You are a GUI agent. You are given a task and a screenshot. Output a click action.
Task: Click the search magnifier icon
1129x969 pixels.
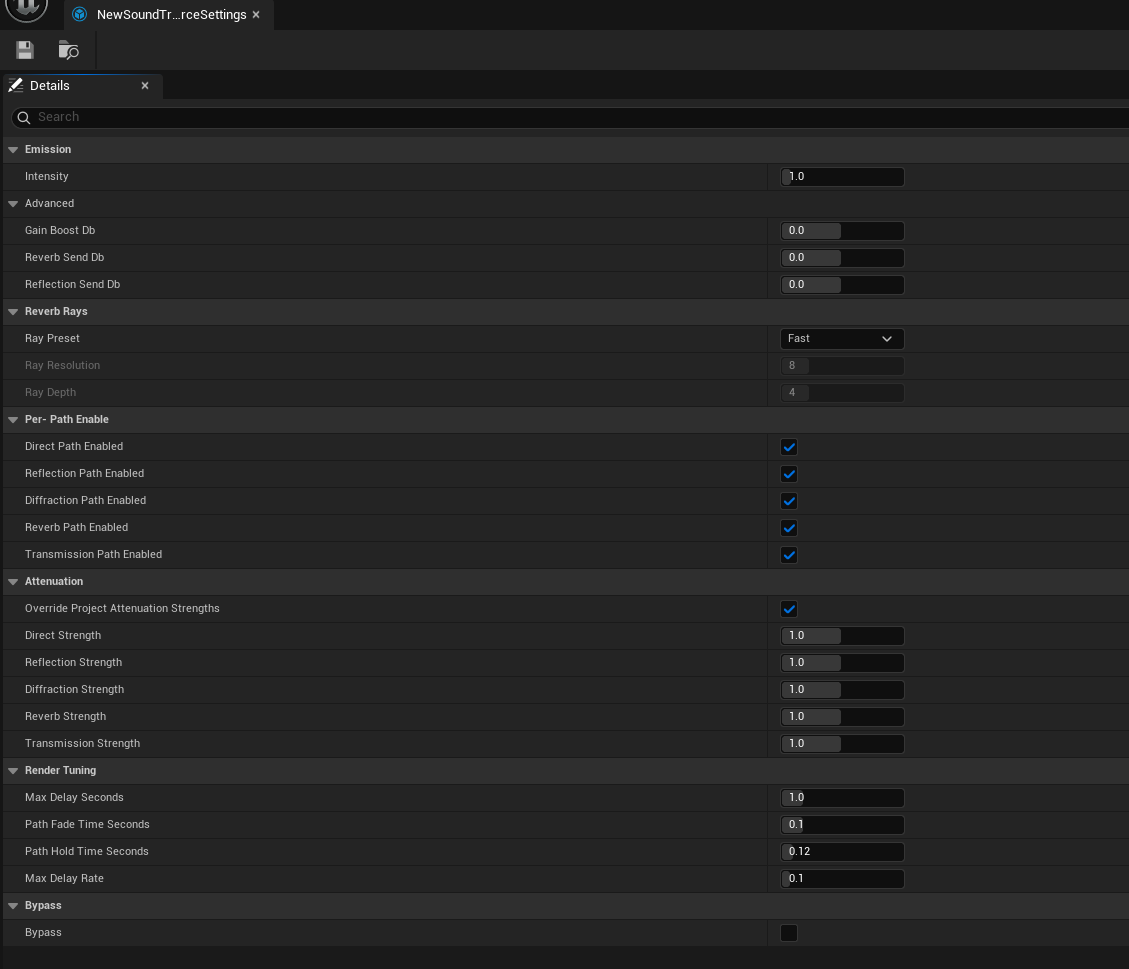point(24,117)
